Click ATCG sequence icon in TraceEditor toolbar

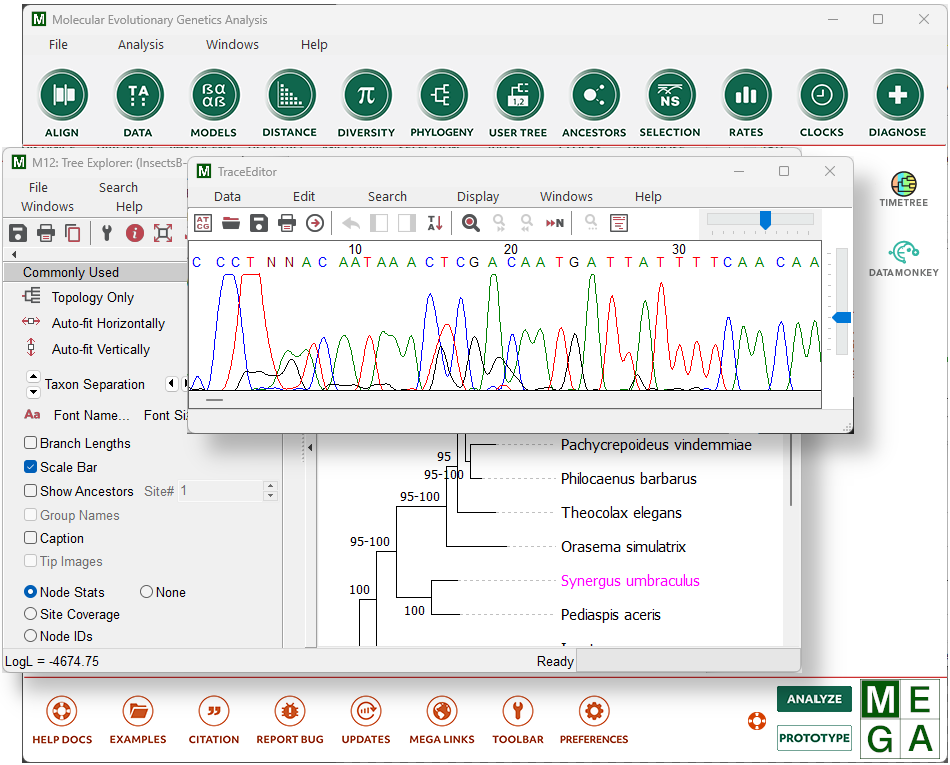(x=203, y=223)
